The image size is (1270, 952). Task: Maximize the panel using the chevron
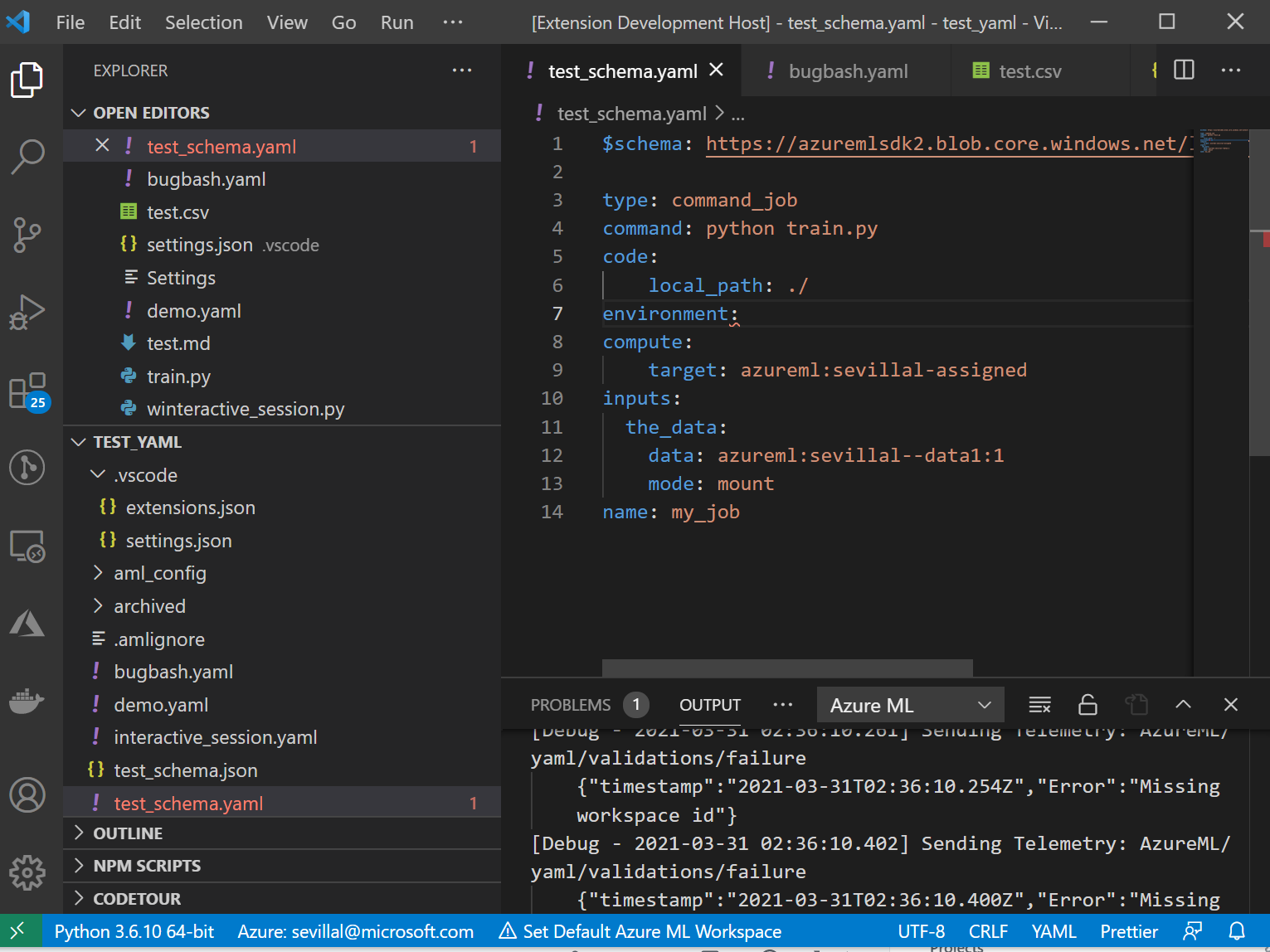tap(1183, 704)
